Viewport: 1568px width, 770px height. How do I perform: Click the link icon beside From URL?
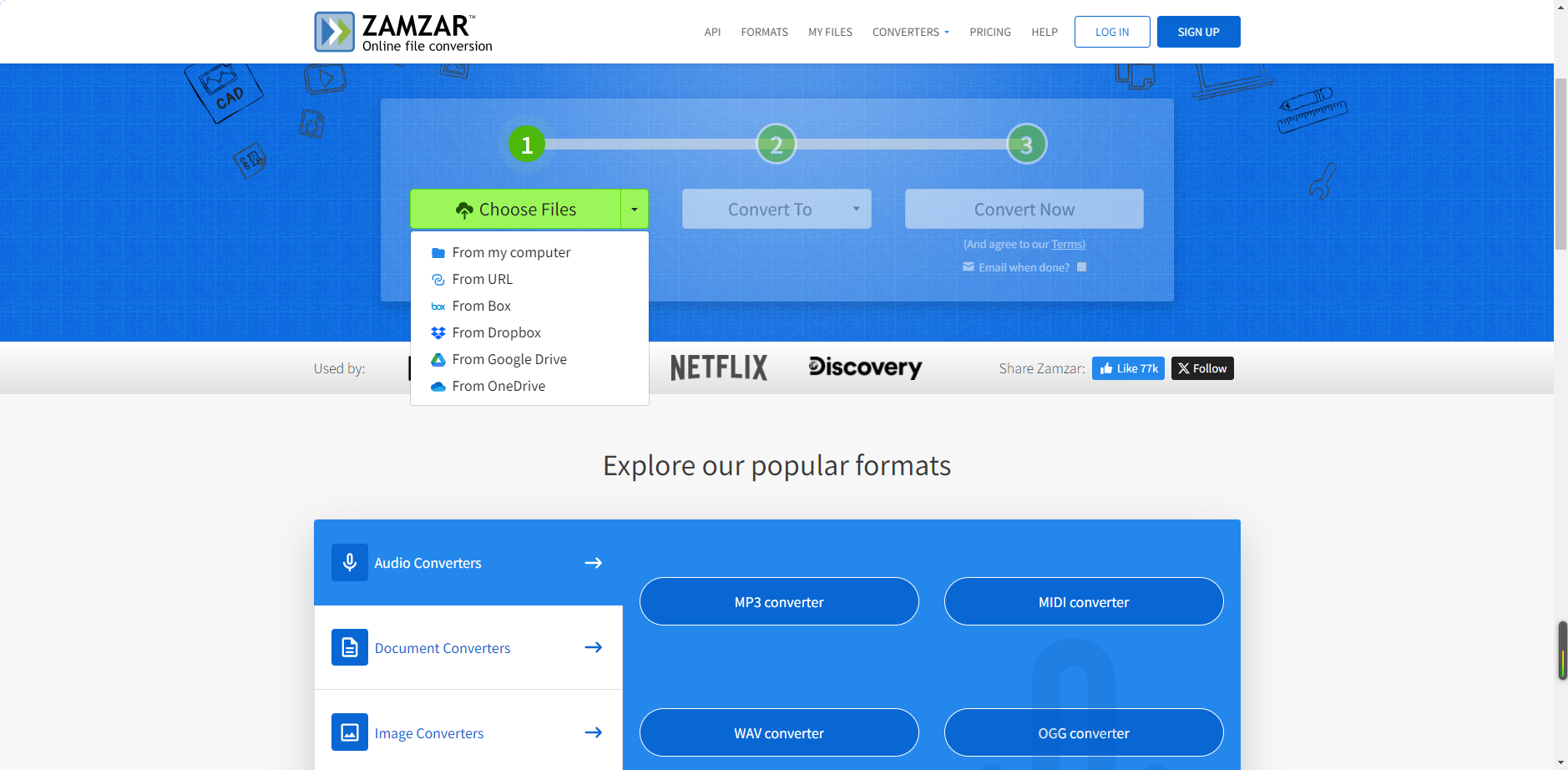tap(438, 280)
